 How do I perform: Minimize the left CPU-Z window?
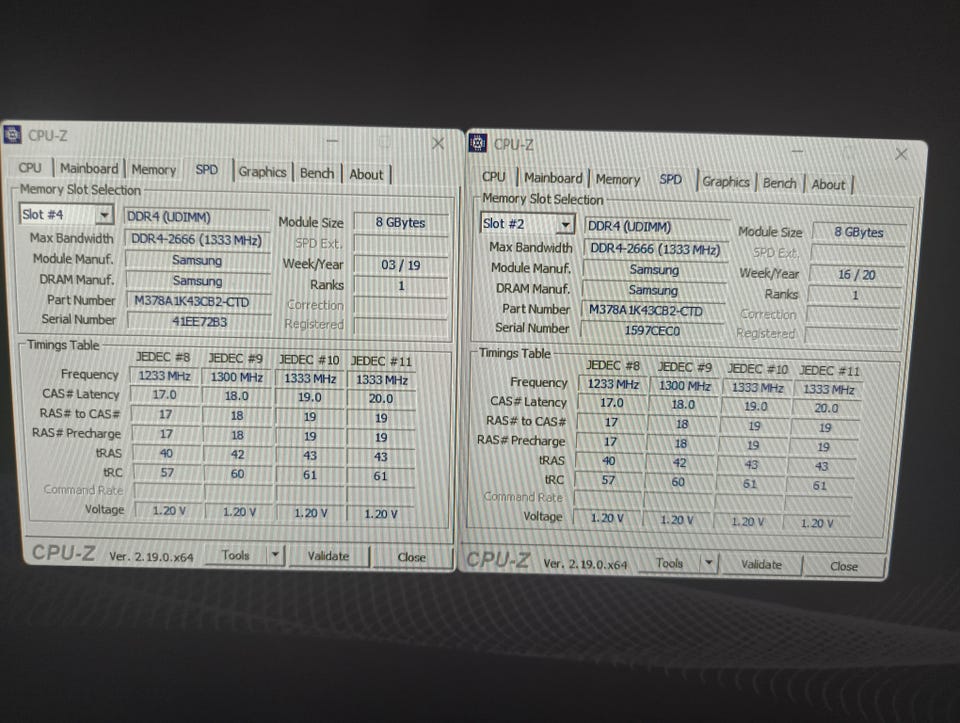point(332,141)
